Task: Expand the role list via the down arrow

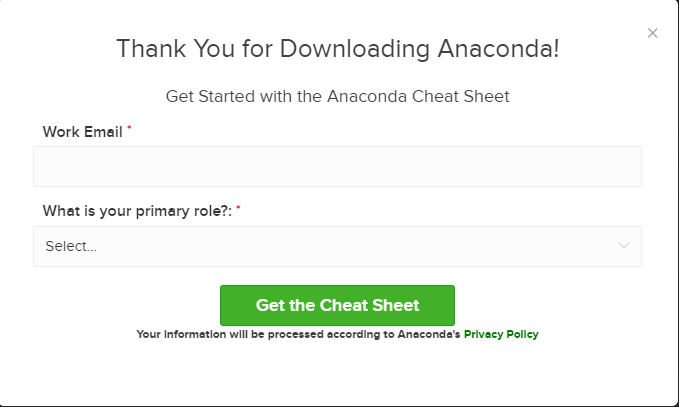Action: (624, 246)
